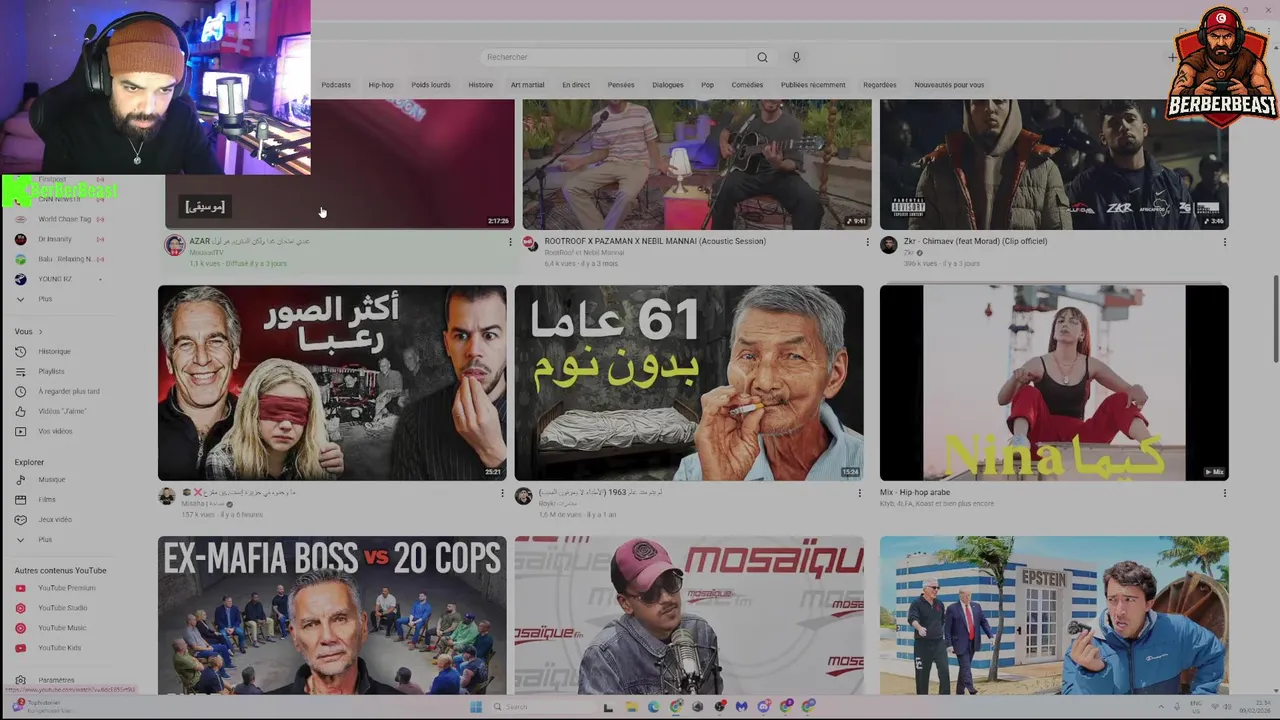Open Zkr - Chimaev title link

[975, 241]
